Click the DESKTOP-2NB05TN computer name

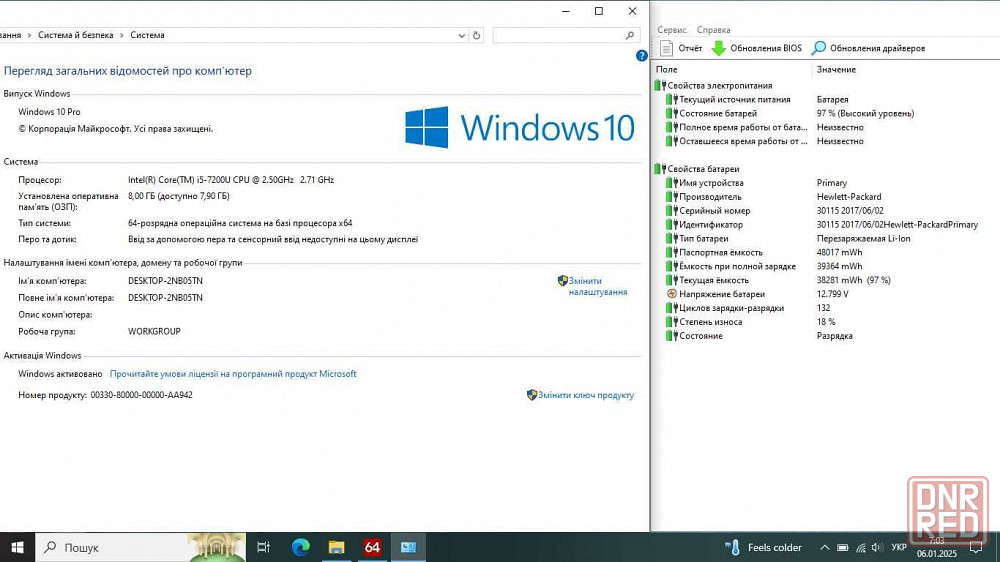pos(165,281)
